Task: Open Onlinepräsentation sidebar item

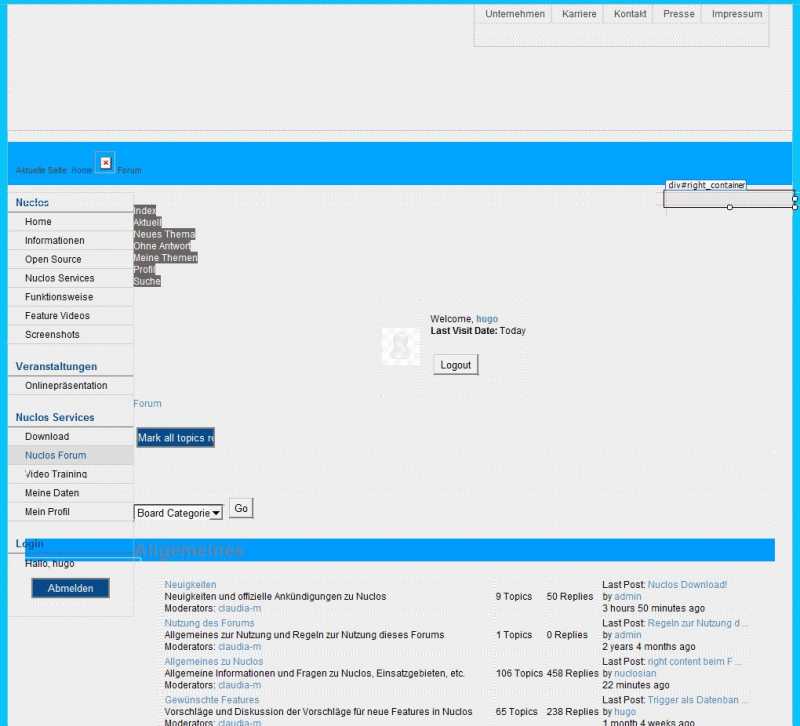Action: [70, 386]
